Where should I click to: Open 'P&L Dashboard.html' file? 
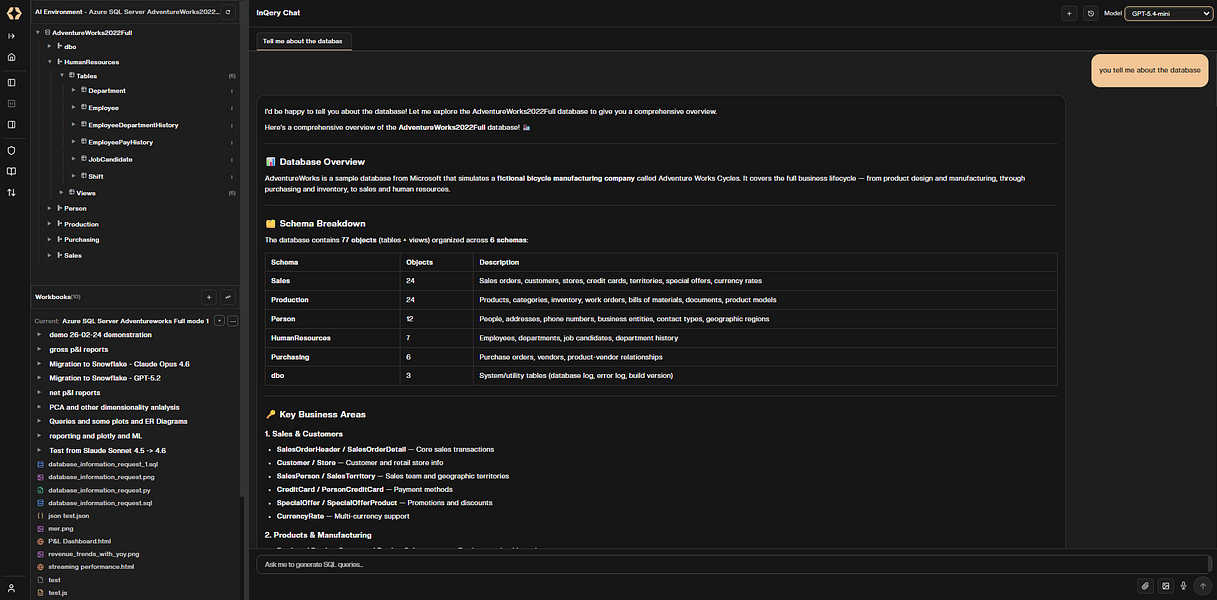pos(79,541)
